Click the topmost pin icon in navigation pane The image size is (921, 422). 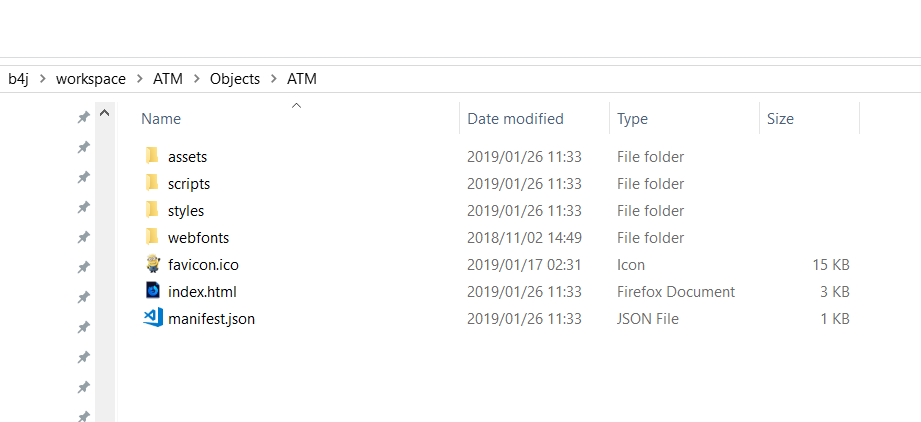(x=83, y=118)
